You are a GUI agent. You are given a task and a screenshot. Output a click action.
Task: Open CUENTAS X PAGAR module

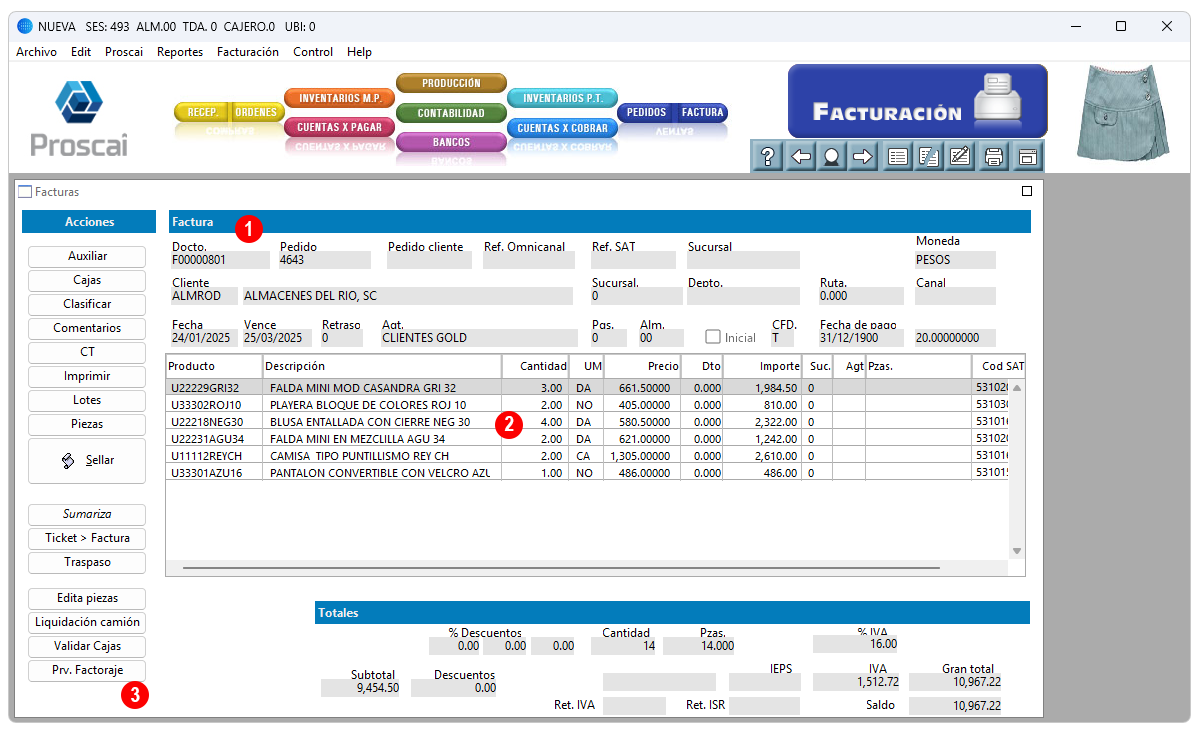pos(340,127)
